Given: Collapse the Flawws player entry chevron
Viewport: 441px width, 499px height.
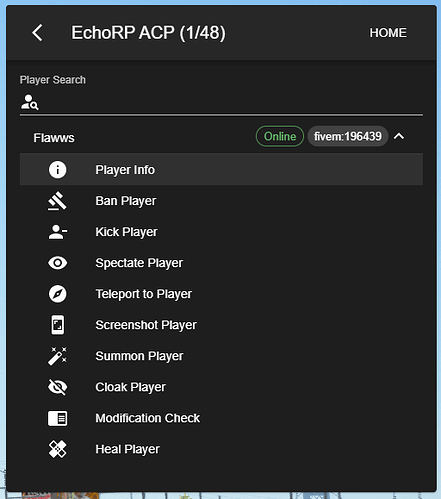Looking at the screenshot, I should [399, 136].
